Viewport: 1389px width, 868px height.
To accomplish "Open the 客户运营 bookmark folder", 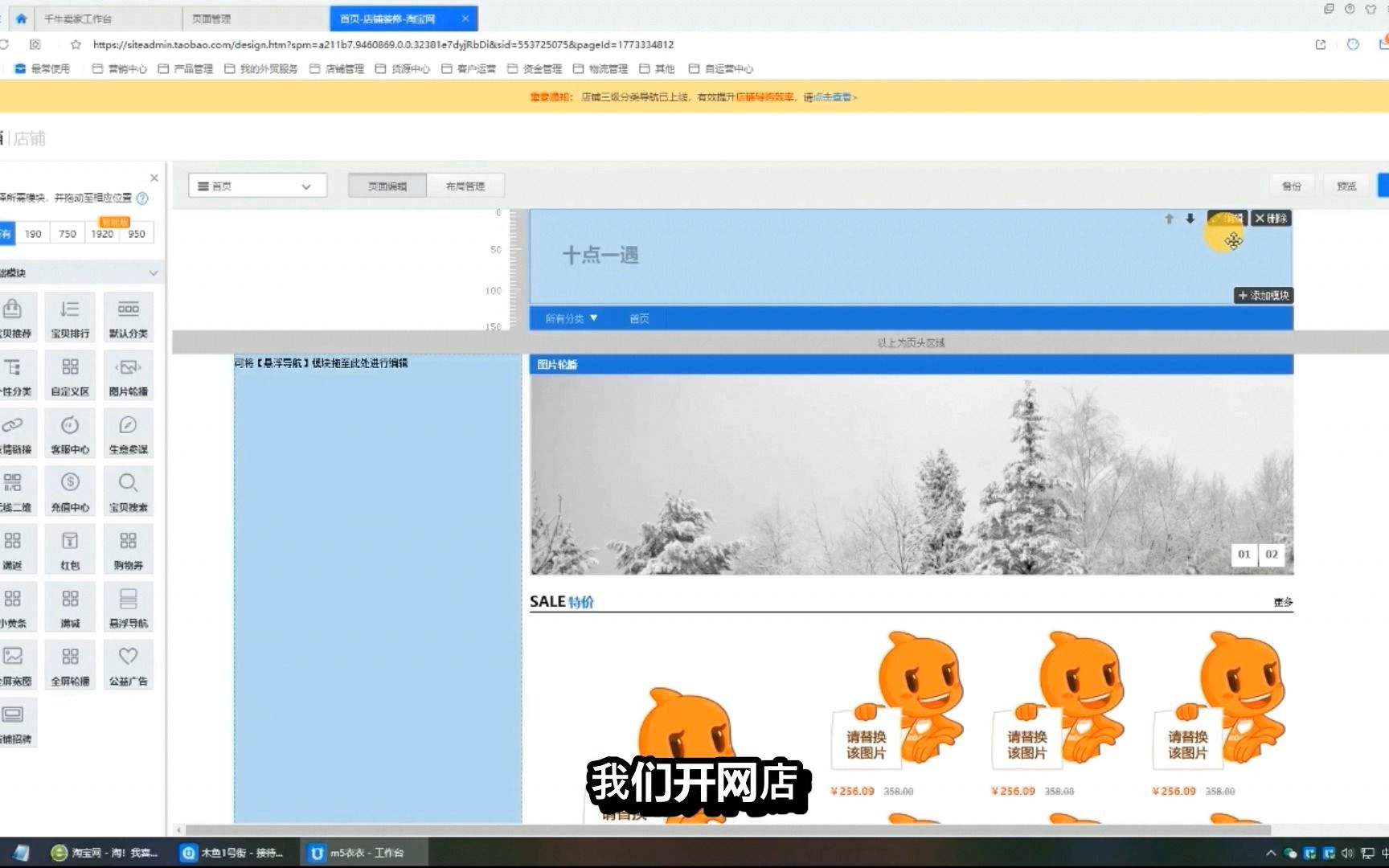I will tap(469, 69).
